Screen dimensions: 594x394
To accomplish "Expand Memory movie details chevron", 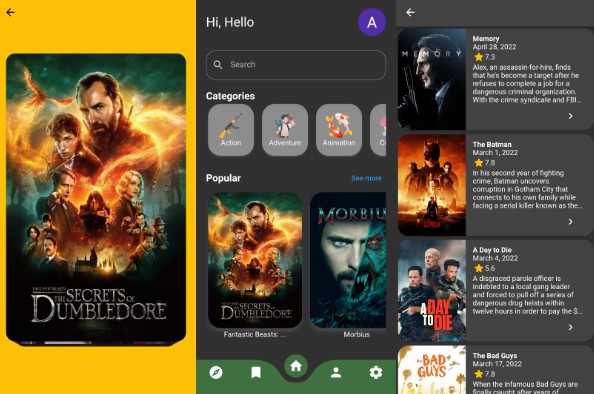I will [x=571, y=116].
